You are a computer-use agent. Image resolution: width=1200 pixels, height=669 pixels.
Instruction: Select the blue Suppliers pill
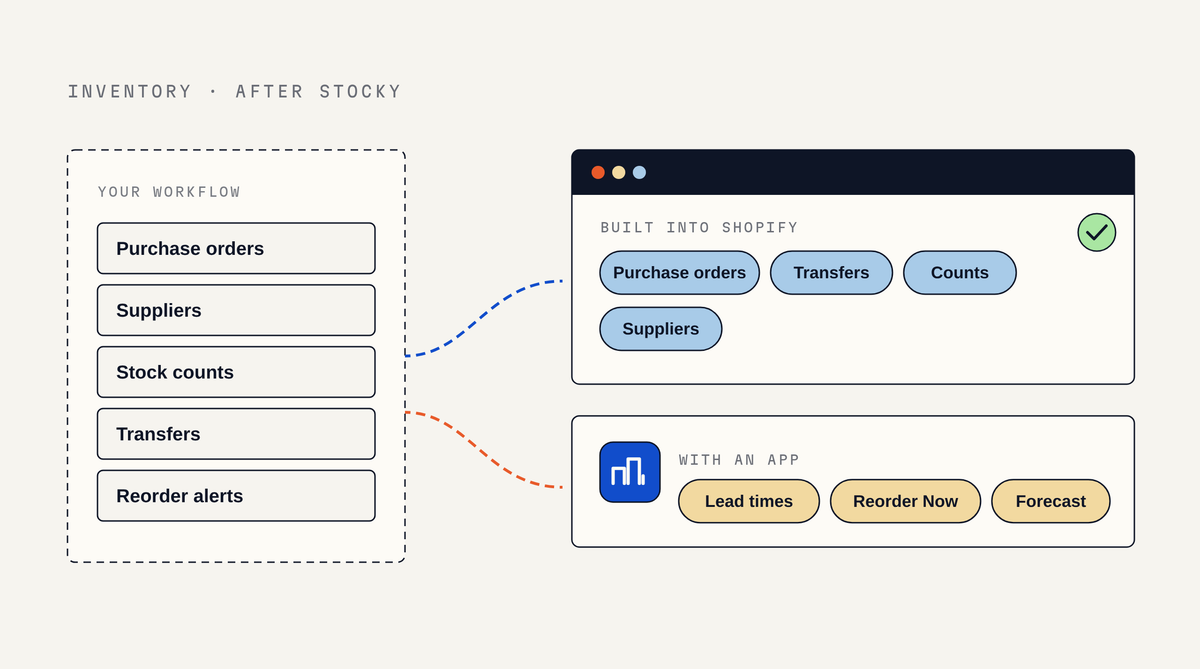[x=661, y=329]
